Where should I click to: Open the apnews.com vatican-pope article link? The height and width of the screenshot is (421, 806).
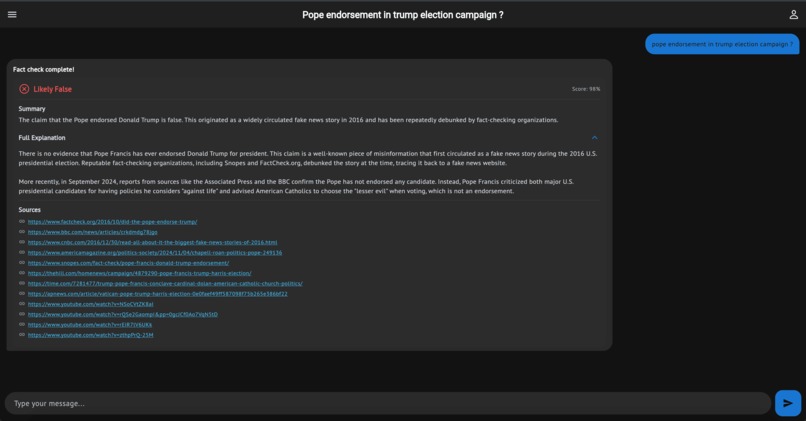[x=157, y=294]
